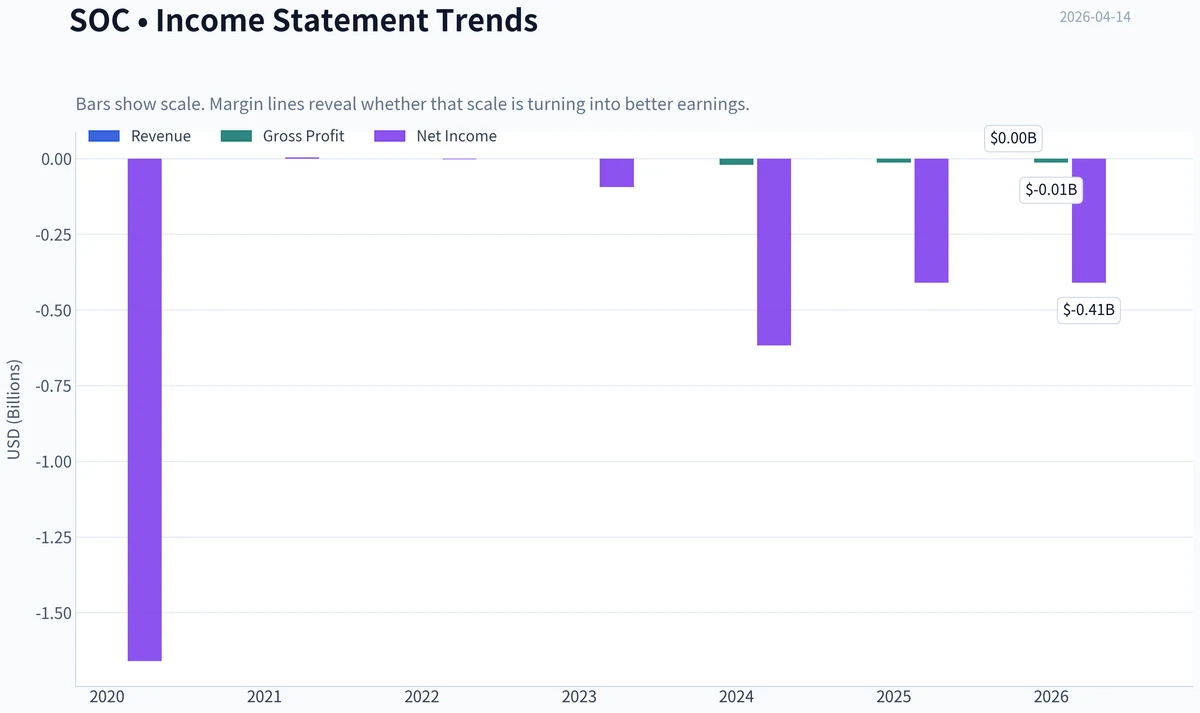Click the 0.00 y-axis tick label

coord(56,159)
